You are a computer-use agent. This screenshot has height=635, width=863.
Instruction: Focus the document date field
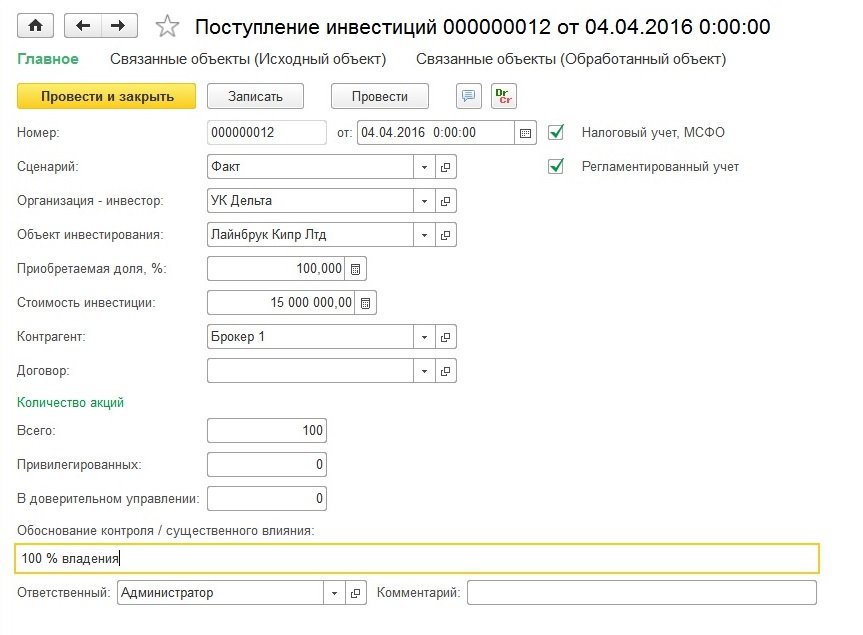[436, 133]
